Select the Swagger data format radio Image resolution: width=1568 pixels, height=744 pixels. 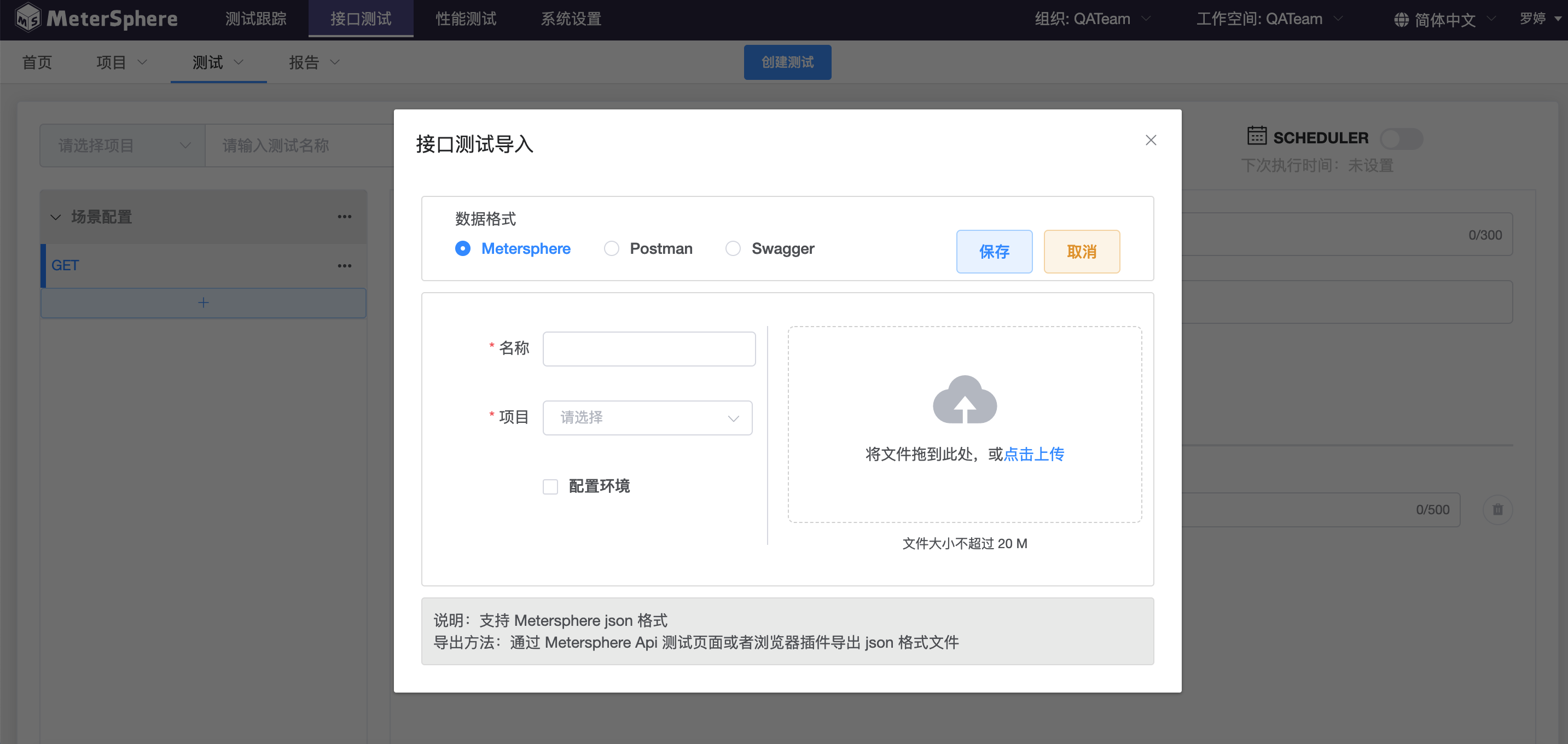click(x=733, y=248)
